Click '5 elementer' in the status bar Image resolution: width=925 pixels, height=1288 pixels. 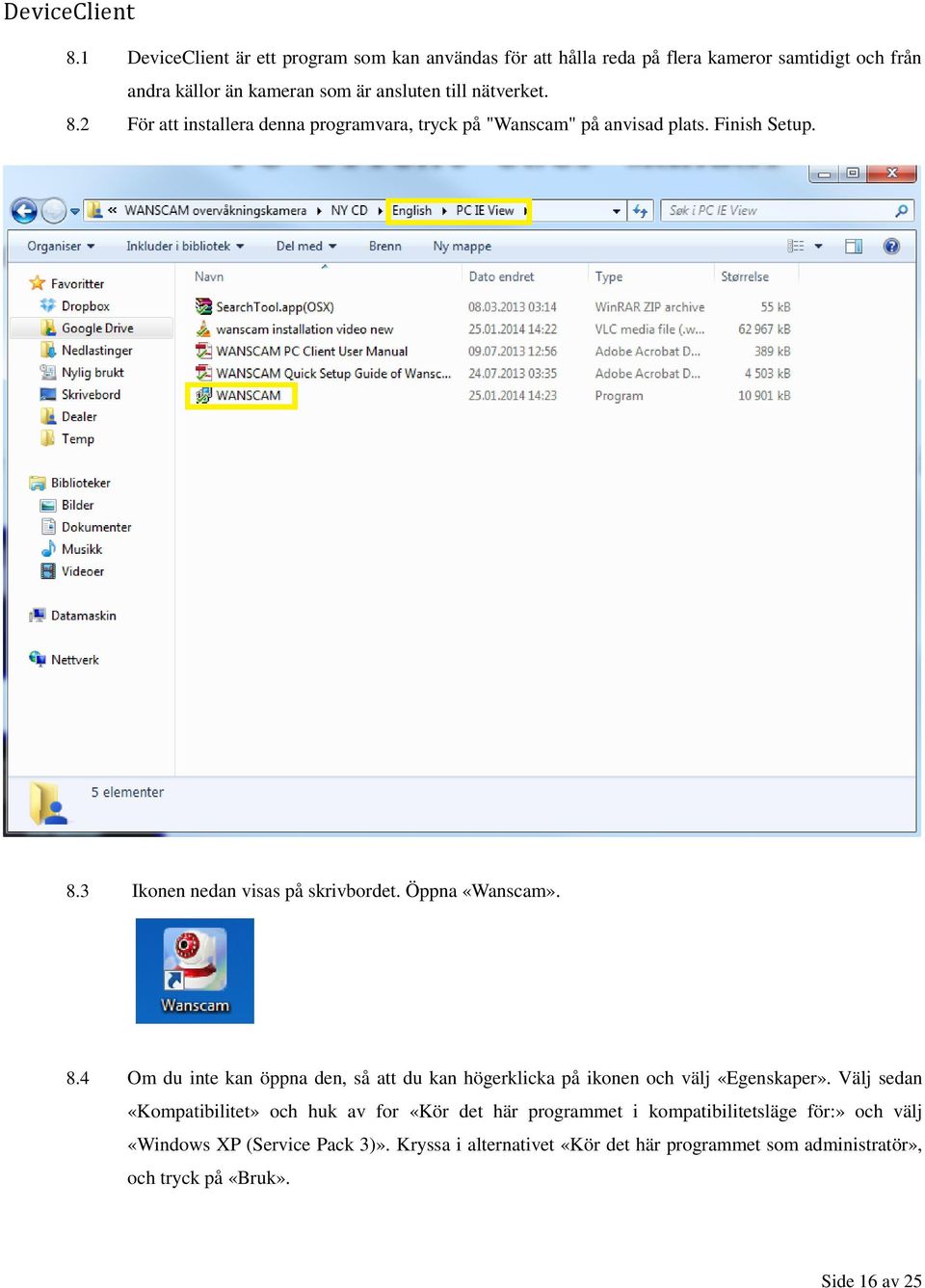pyautogui.click(x=127, y=792)
